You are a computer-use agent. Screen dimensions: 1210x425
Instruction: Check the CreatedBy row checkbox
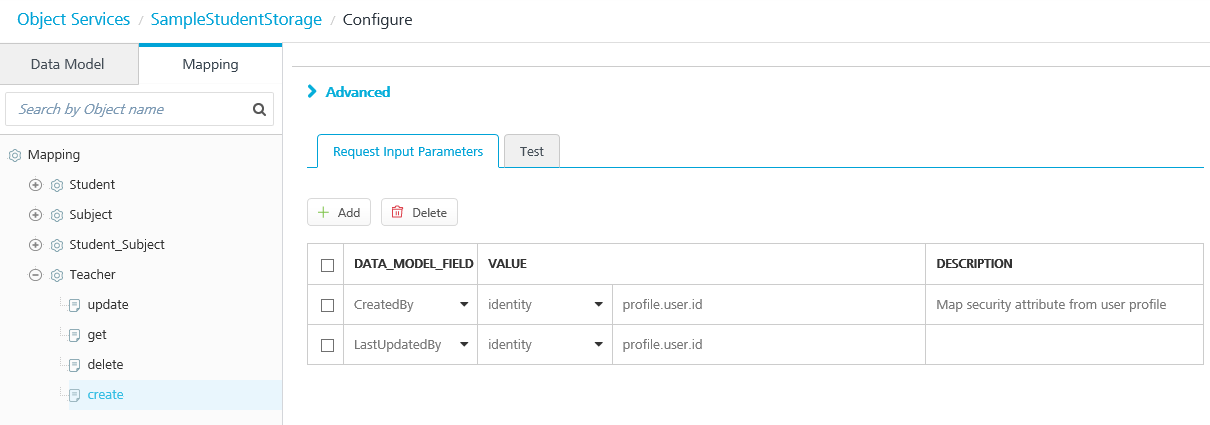327,305
